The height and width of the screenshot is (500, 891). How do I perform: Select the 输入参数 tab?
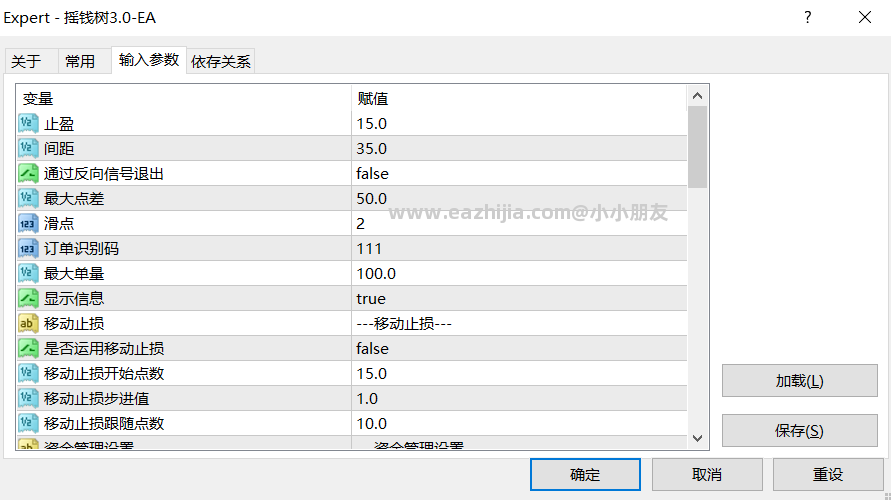(x=149, y=60)
